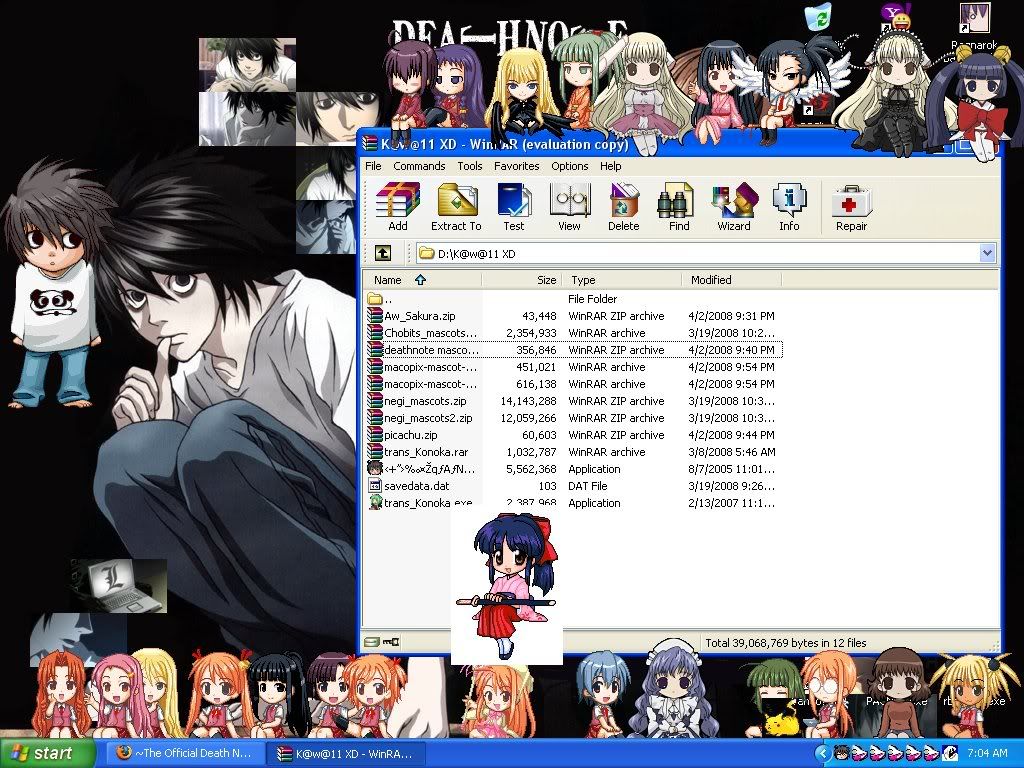Open the Favorites menu
1024x768 pixels.
point(516,166)
